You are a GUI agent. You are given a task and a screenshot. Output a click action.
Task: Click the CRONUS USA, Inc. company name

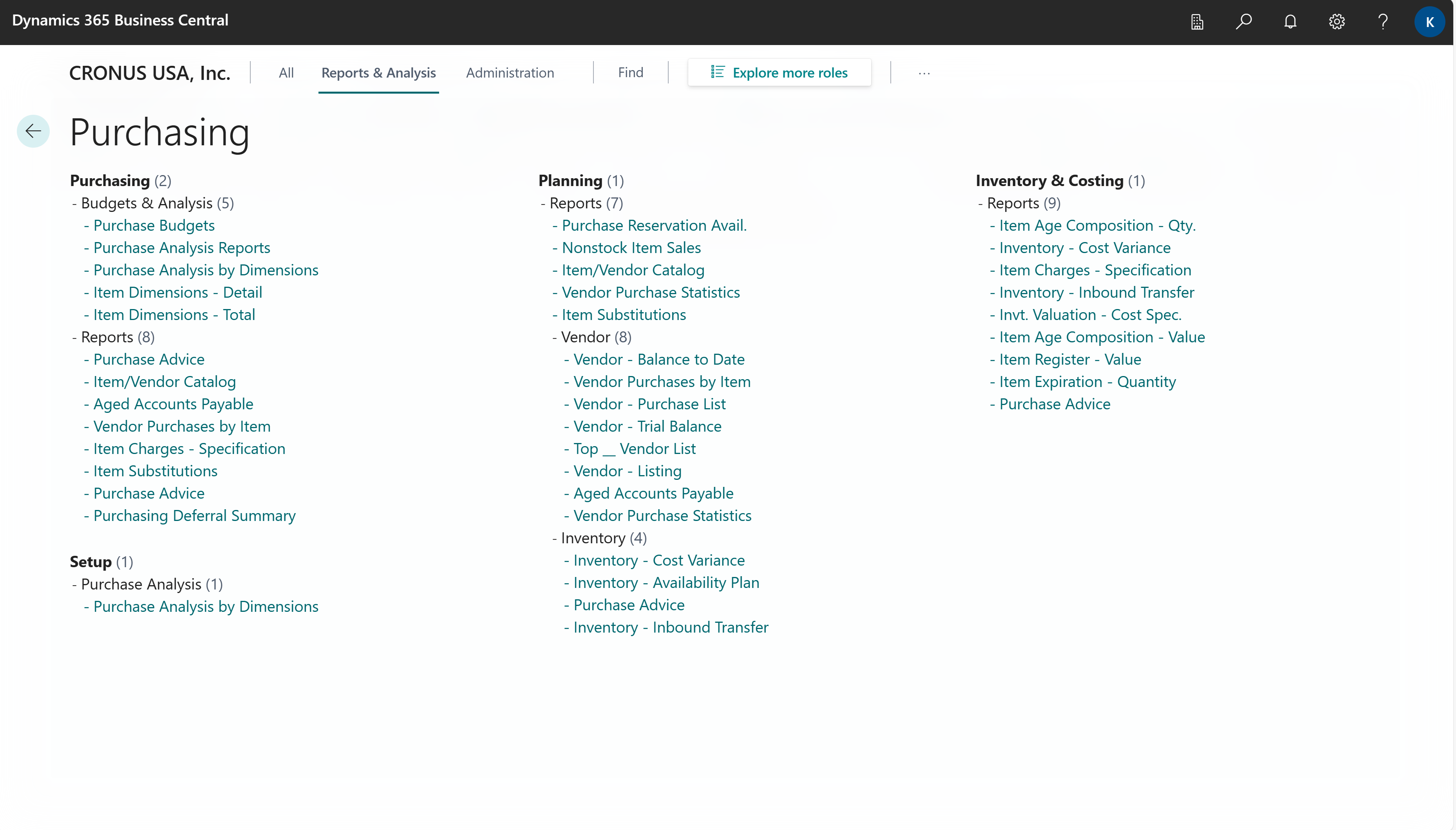149,72
